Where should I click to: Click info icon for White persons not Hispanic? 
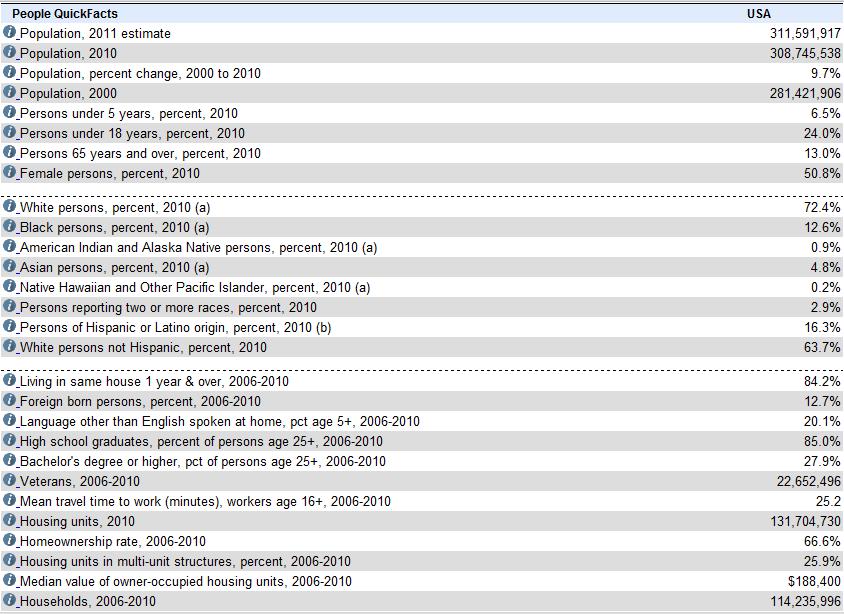pos(9,346)
